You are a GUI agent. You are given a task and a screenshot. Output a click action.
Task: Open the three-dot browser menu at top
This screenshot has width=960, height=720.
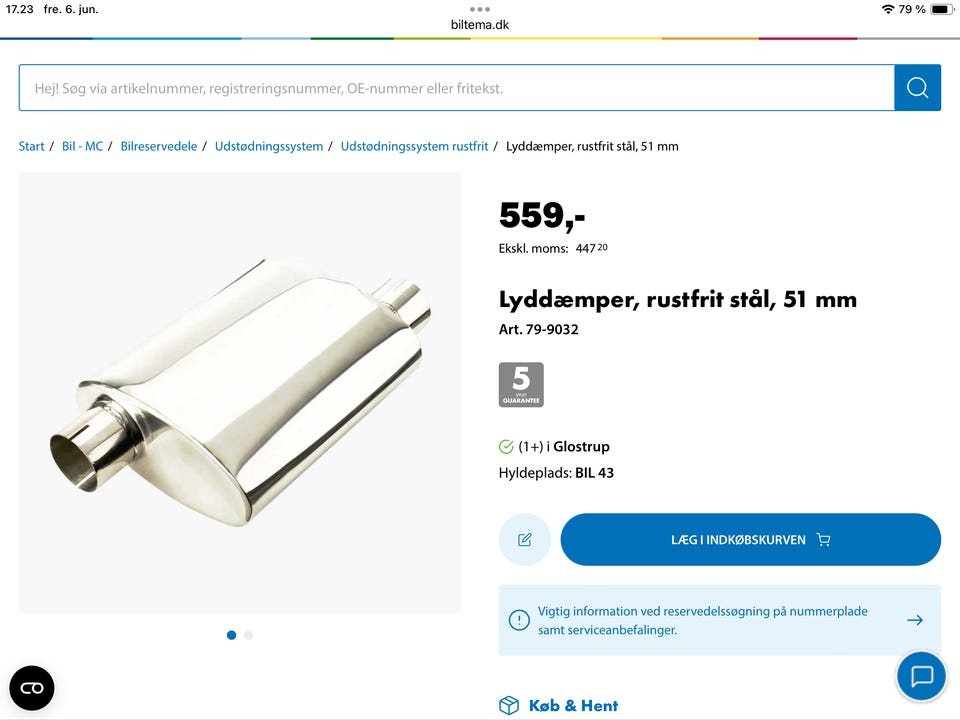pos(480,9)
